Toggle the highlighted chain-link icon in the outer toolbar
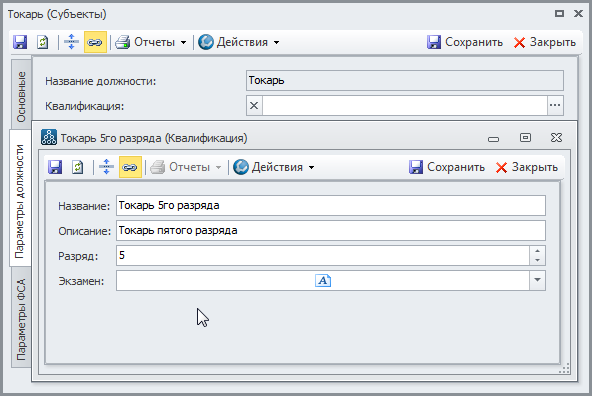Viewport: 592px width, 396px height. pyautogui.click(x=95, y=42)
